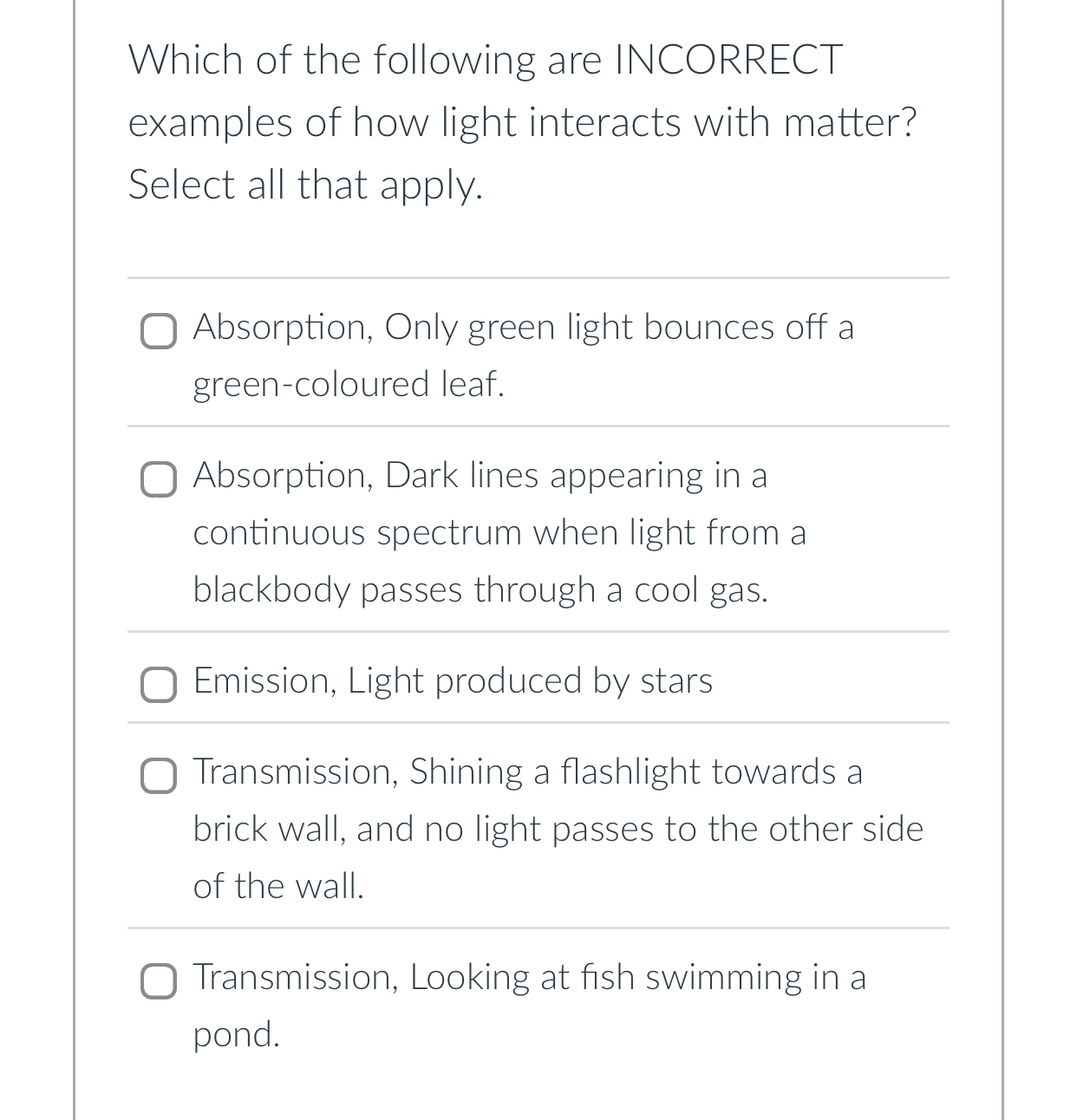Click the 'brick wall, and no light passes' line

[x=558, y=829]
